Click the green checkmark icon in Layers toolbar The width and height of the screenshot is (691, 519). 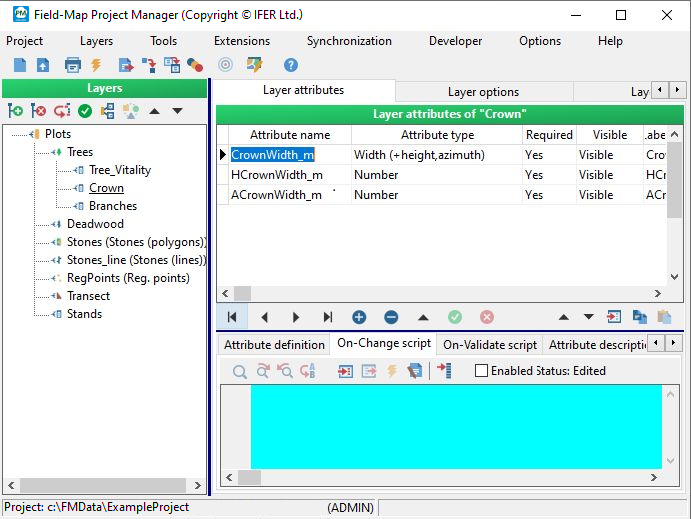(85, 111)
